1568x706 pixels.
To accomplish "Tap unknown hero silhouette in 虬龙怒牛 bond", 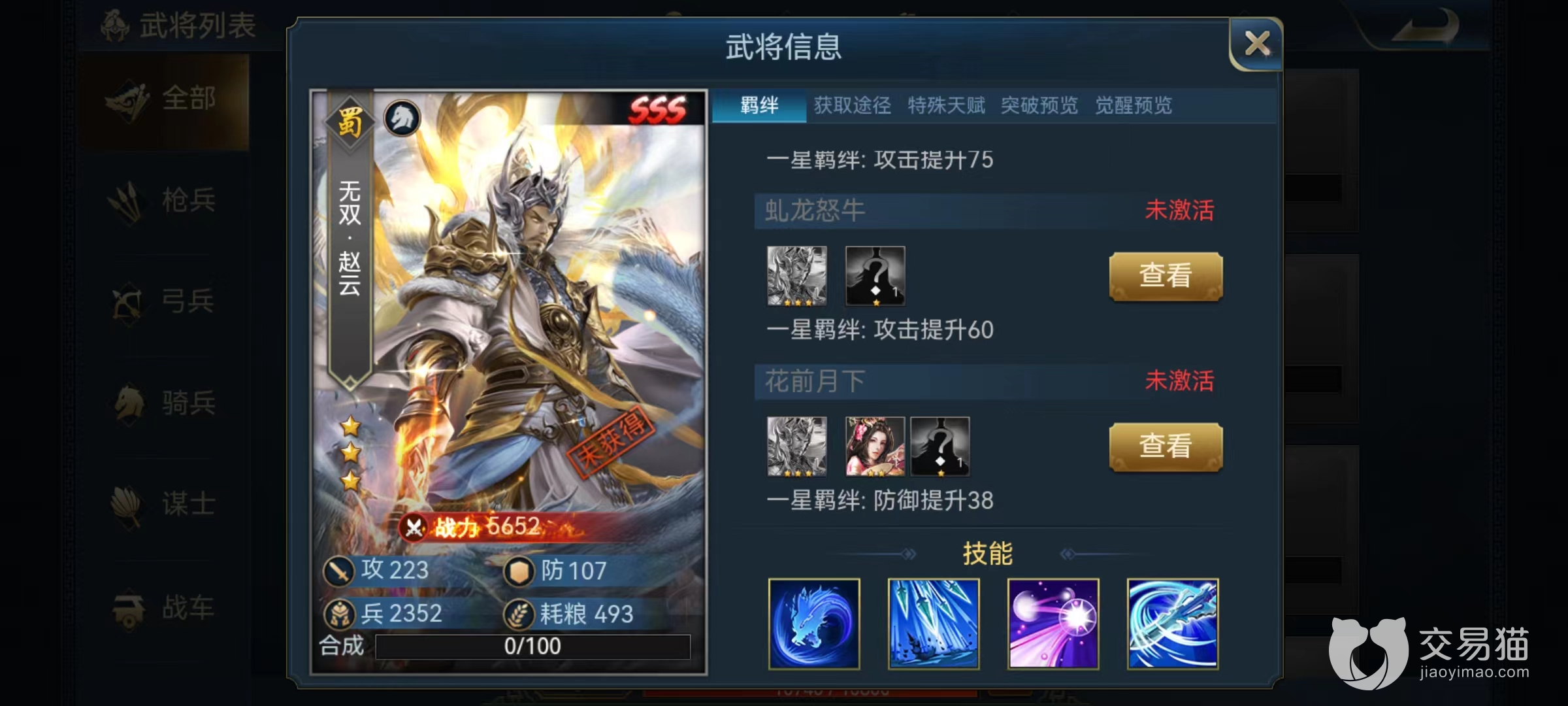I will point(875,276).
